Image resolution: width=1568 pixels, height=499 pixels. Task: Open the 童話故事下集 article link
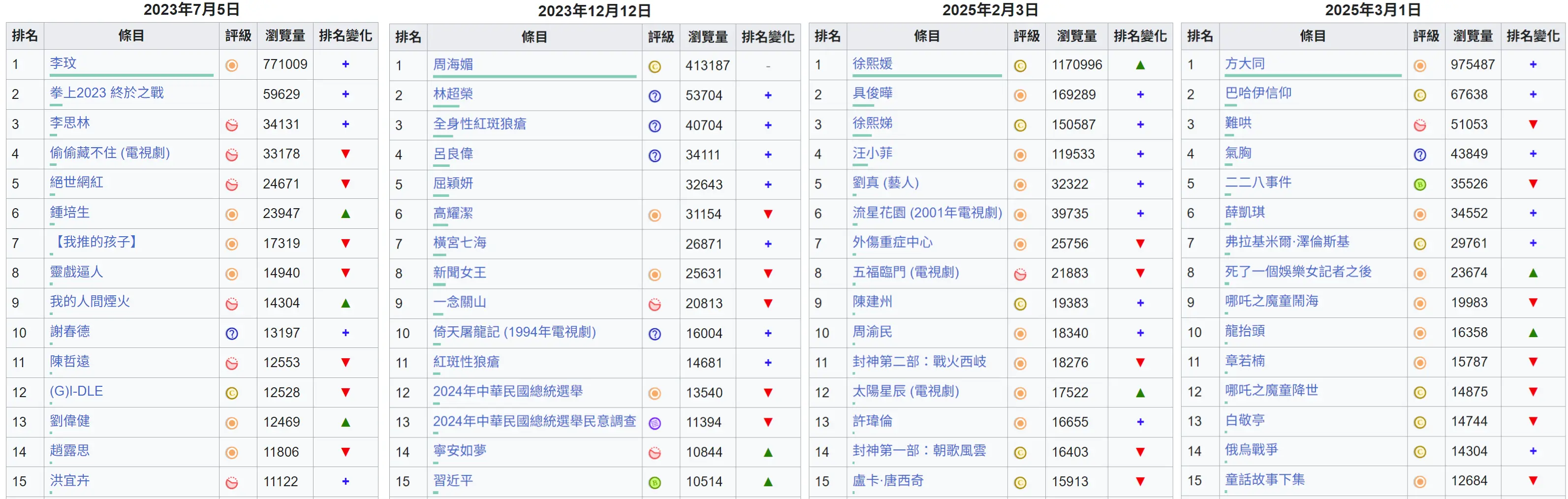1265,479
